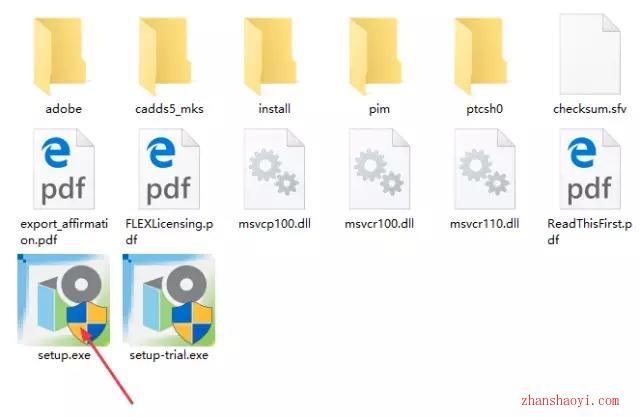The image size is (640, 417).
Task: Click the FLEXLicensing.pdf icon
Action: coord(169,169)
